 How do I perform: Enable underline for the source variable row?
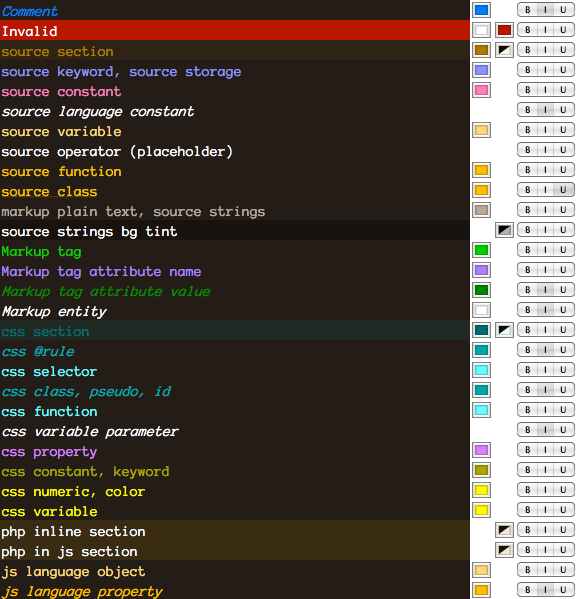(564, 130)
